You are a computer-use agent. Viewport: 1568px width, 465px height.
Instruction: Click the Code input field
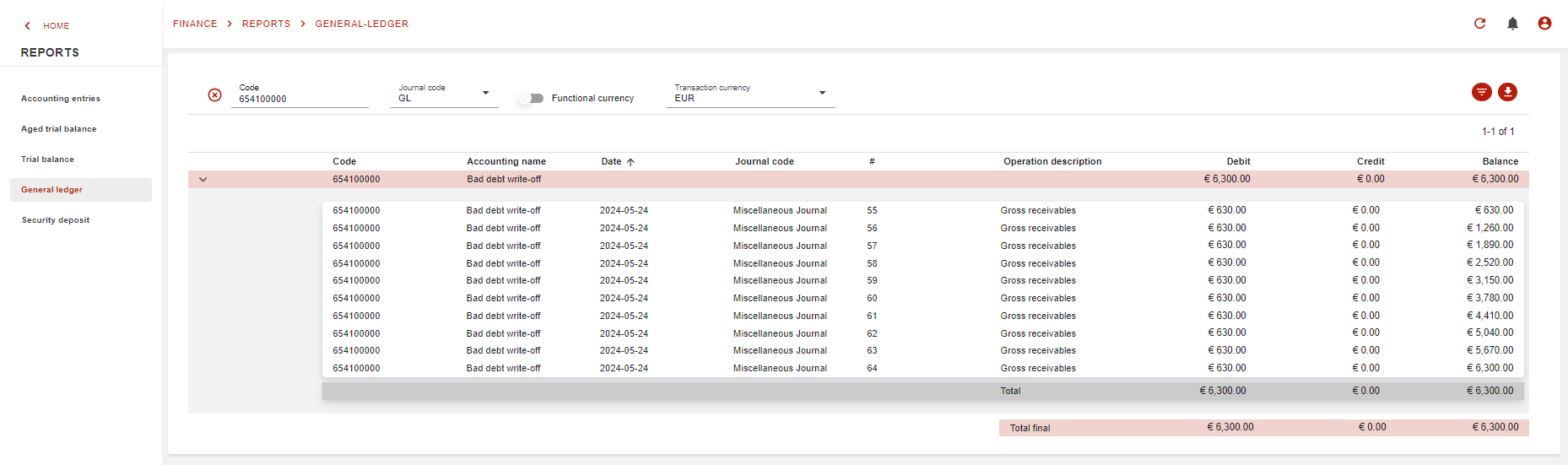click(x=300, y=99)
